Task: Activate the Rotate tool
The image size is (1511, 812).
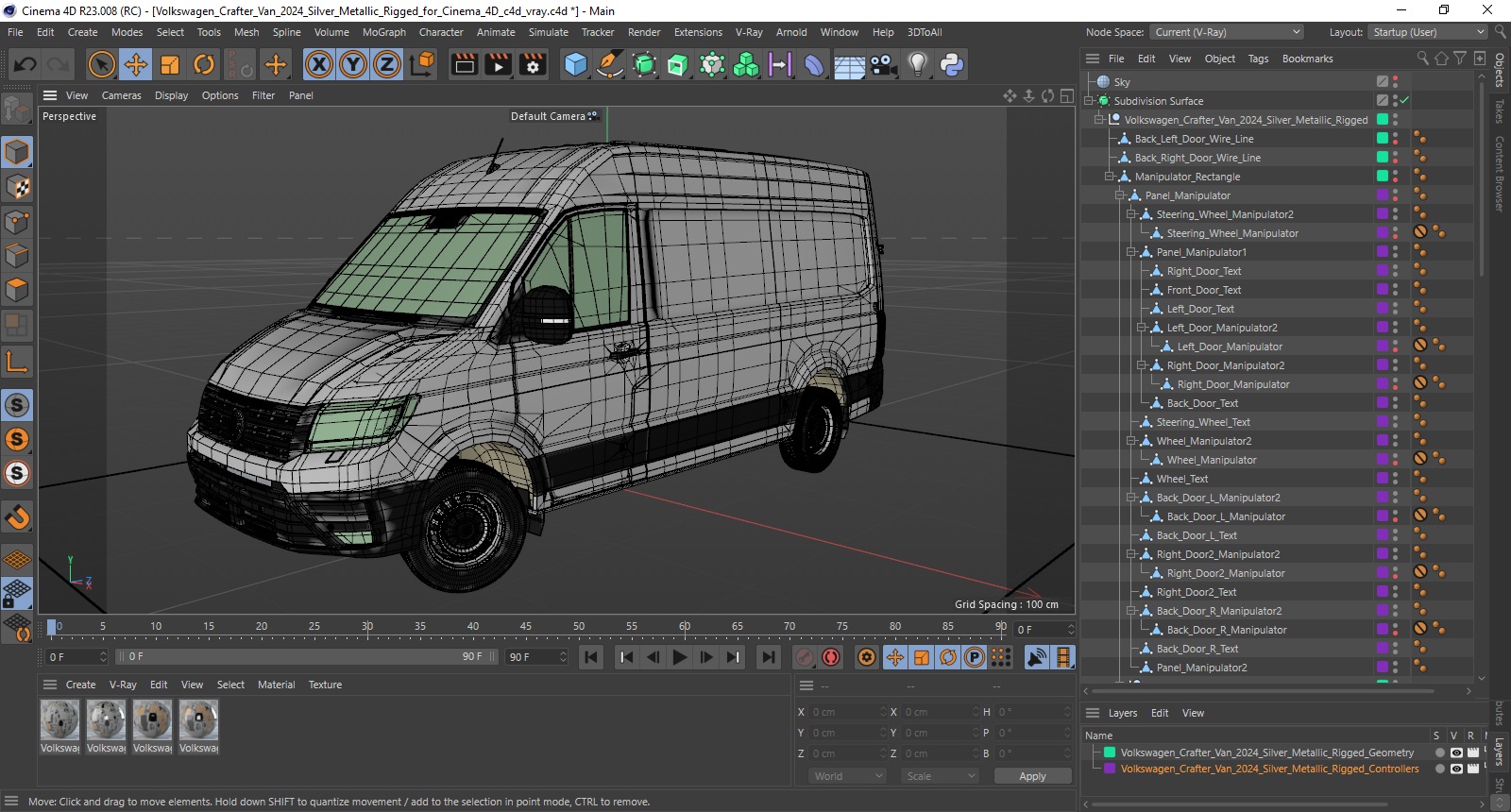Action: point(204,64)
